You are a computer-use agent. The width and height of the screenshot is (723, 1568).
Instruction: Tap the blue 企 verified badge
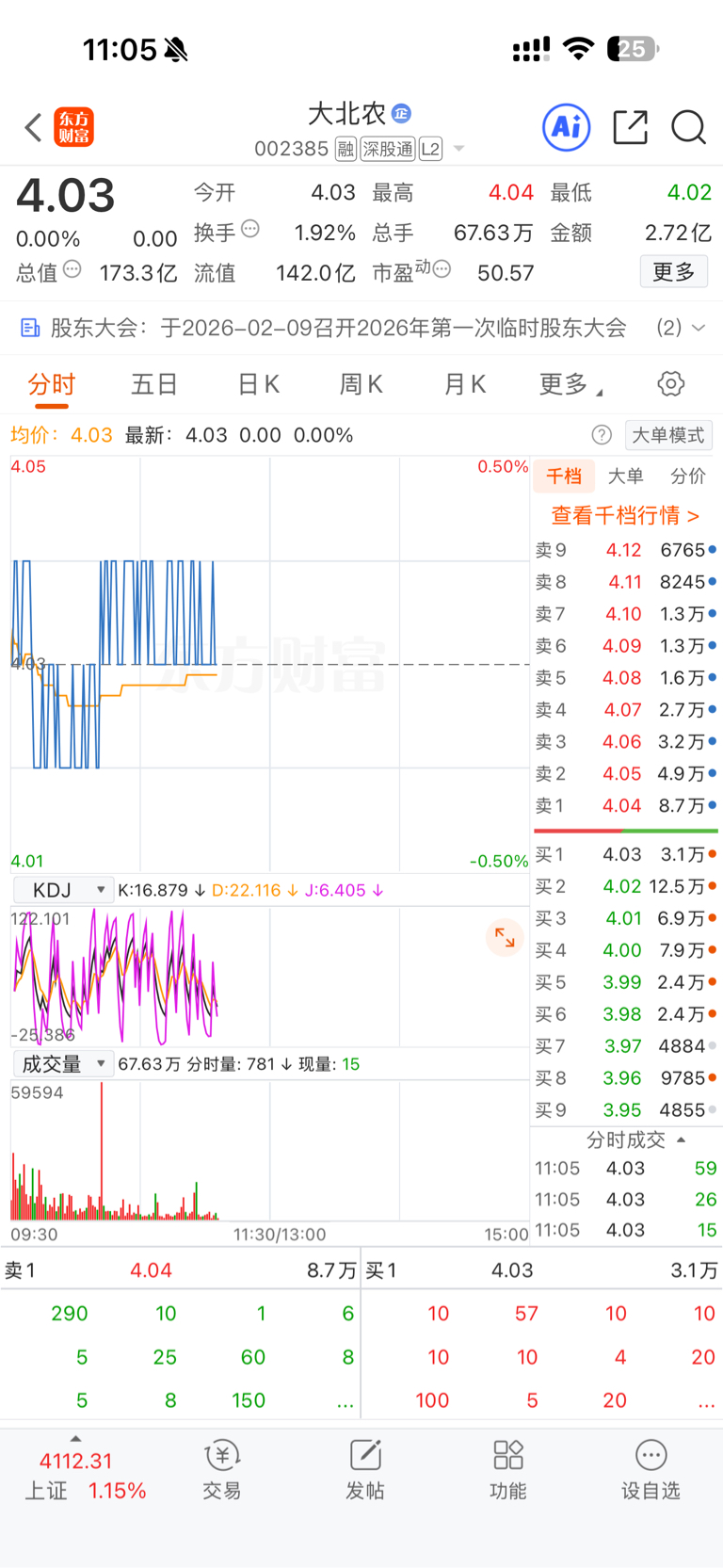[x=401, y=113]
